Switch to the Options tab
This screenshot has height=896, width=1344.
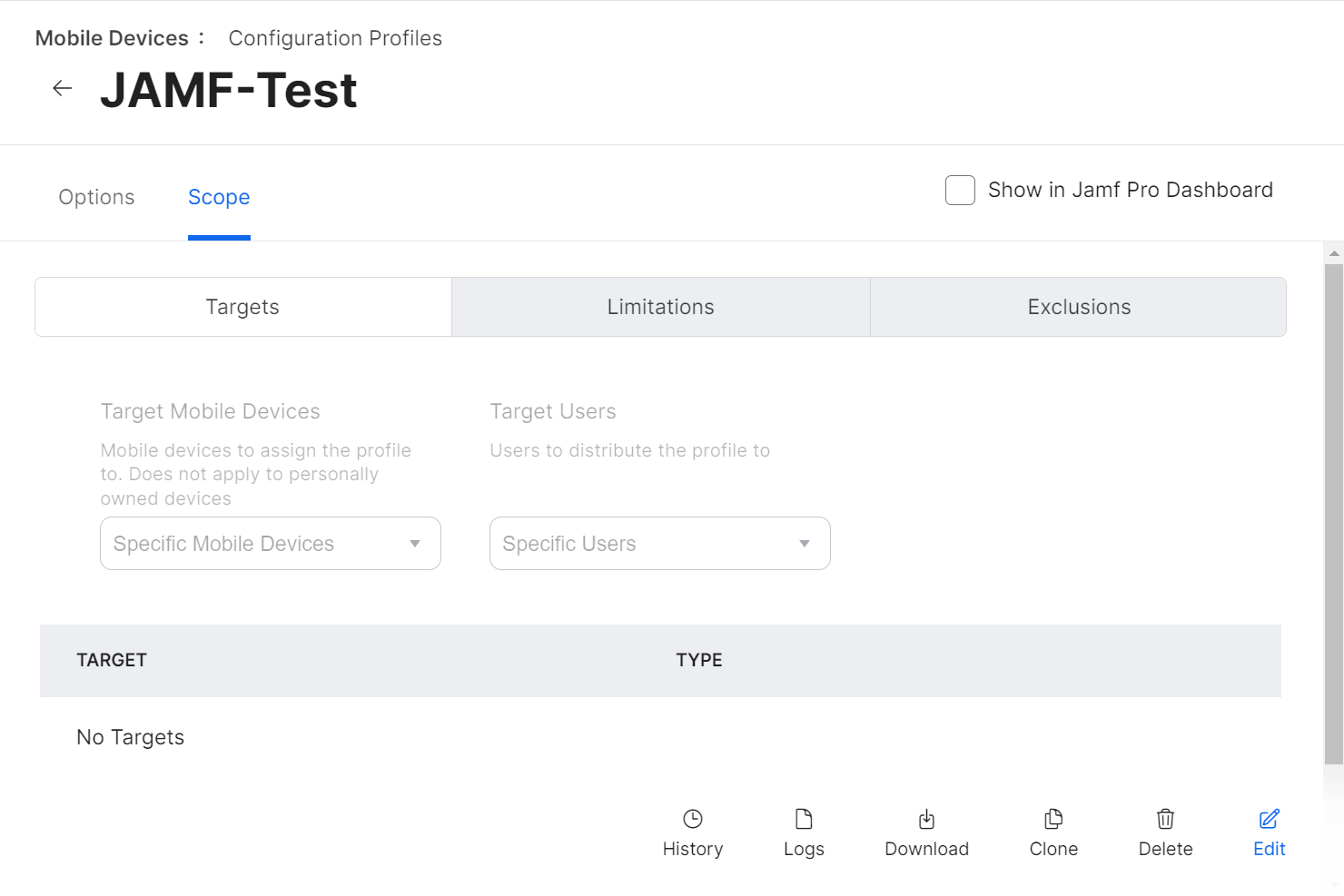(96, 197)
